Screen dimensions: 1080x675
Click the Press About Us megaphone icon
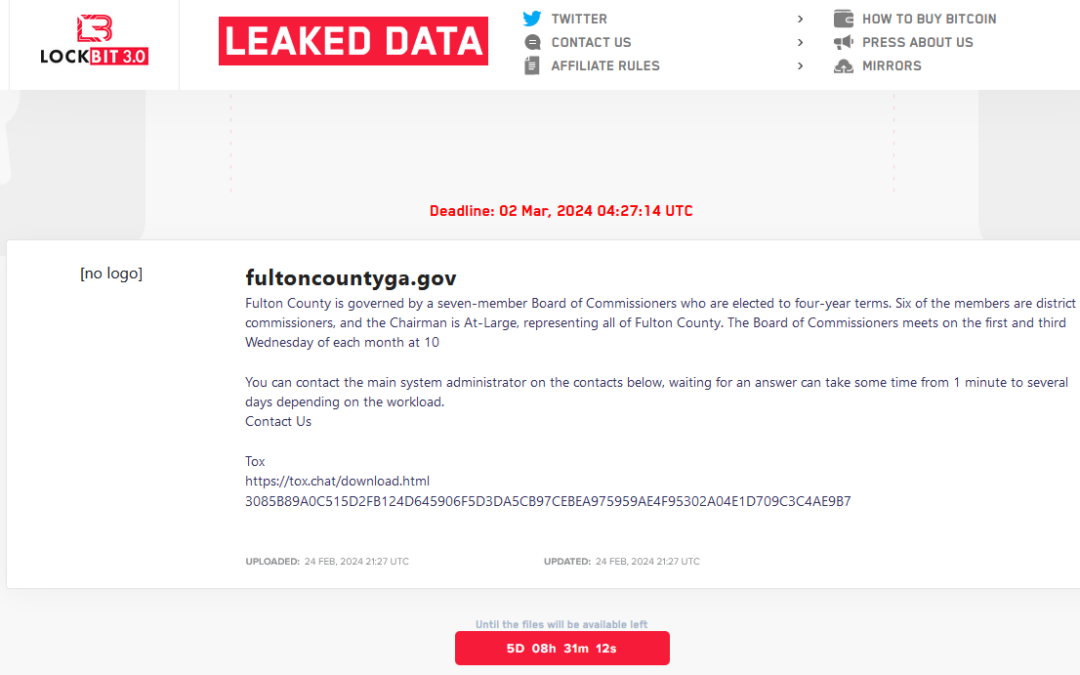[843, 42]
